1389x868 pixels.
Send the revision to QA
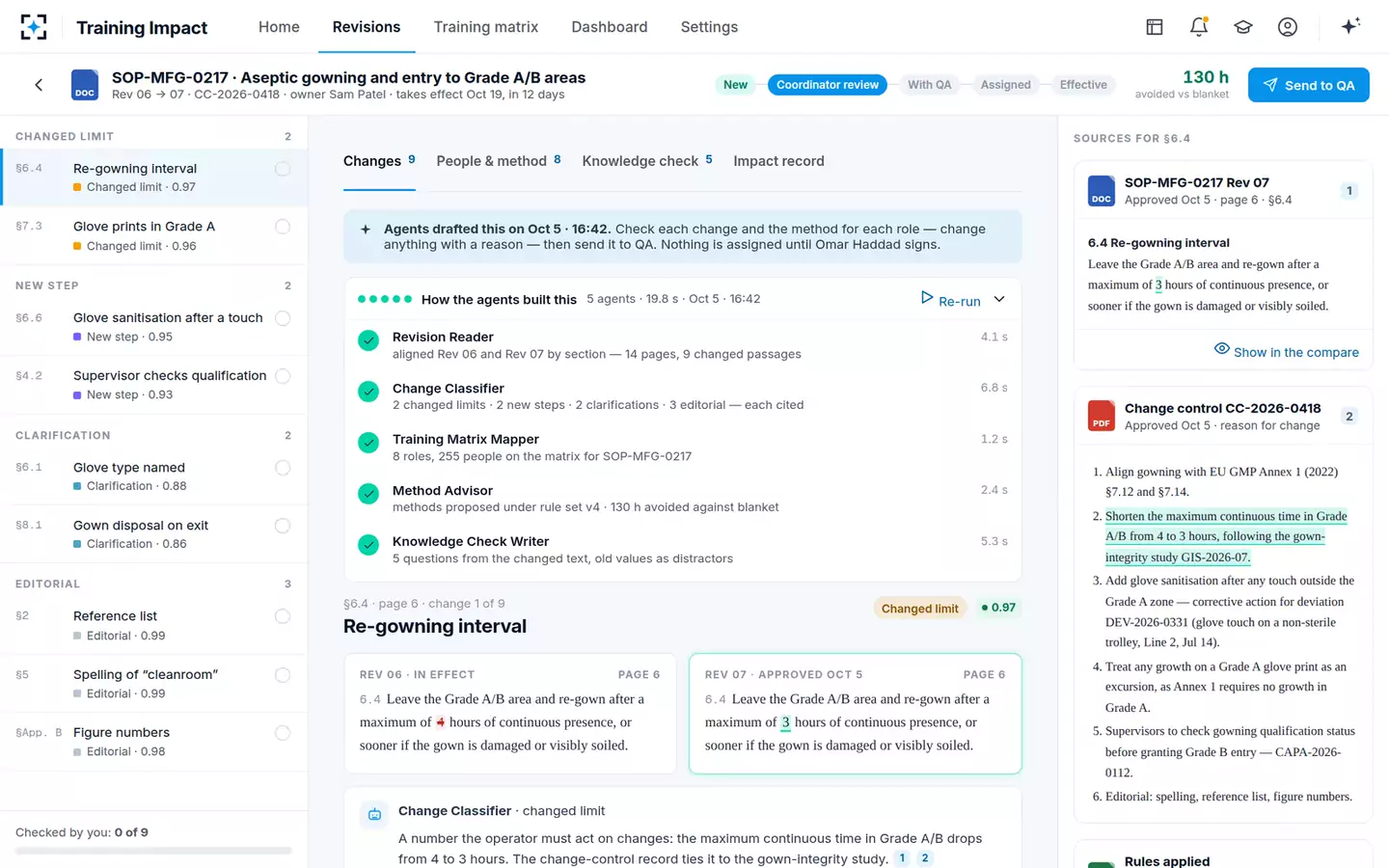click(x=1309, y=85)
